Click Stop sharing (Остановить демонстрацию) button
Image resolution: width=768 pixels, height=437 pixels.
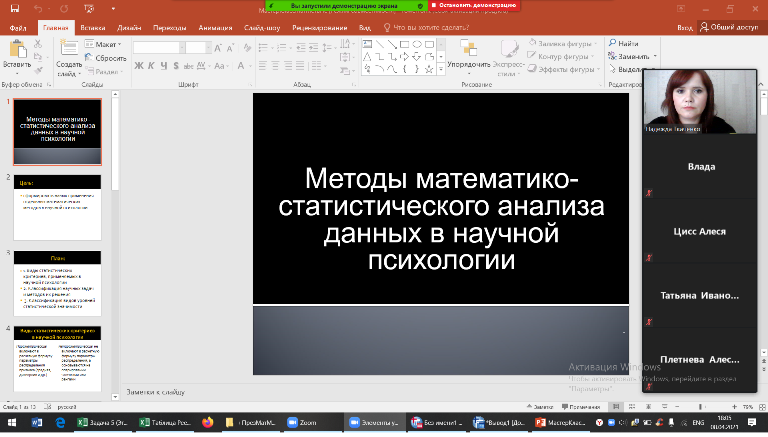[476, 6]
